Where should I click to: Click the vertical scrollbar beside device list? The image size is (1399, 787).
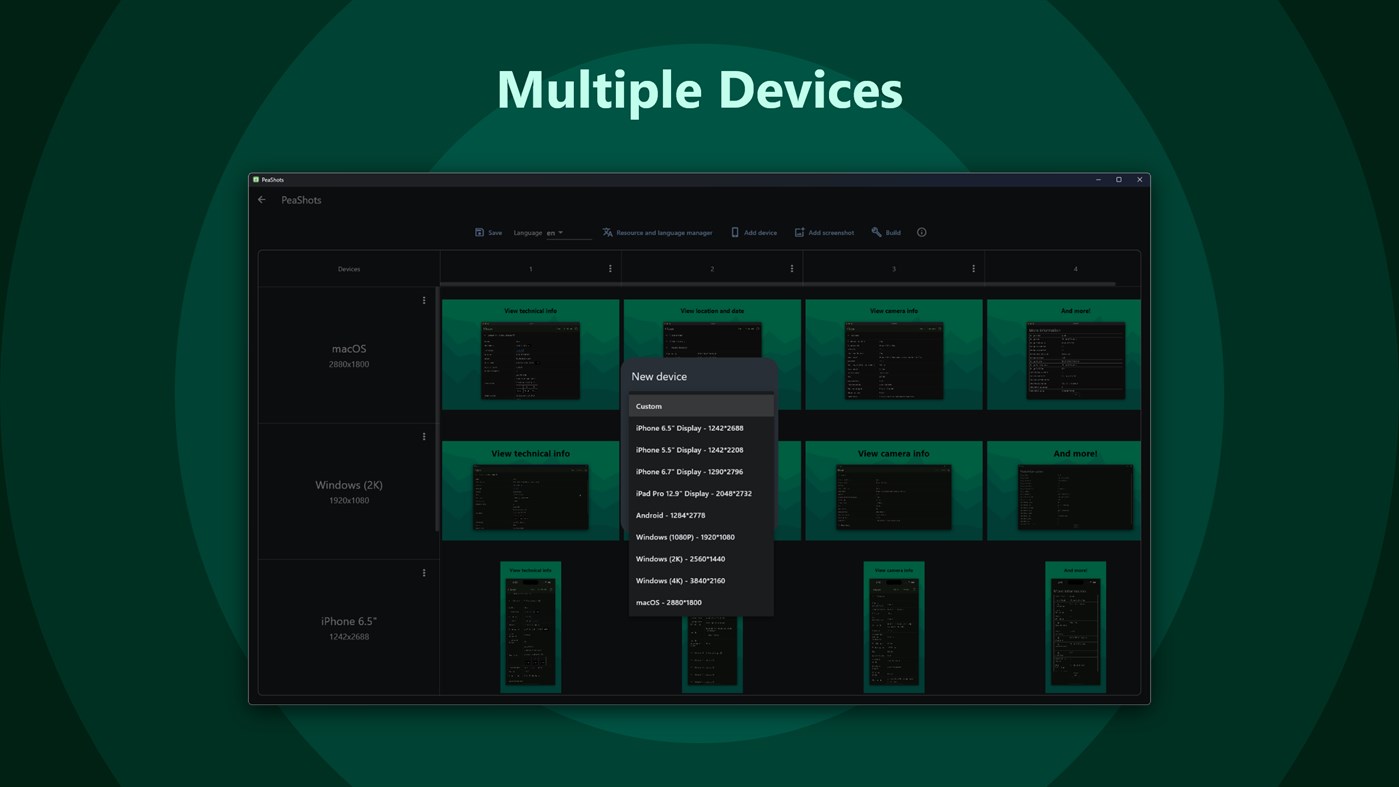click(x=437, y=409)
